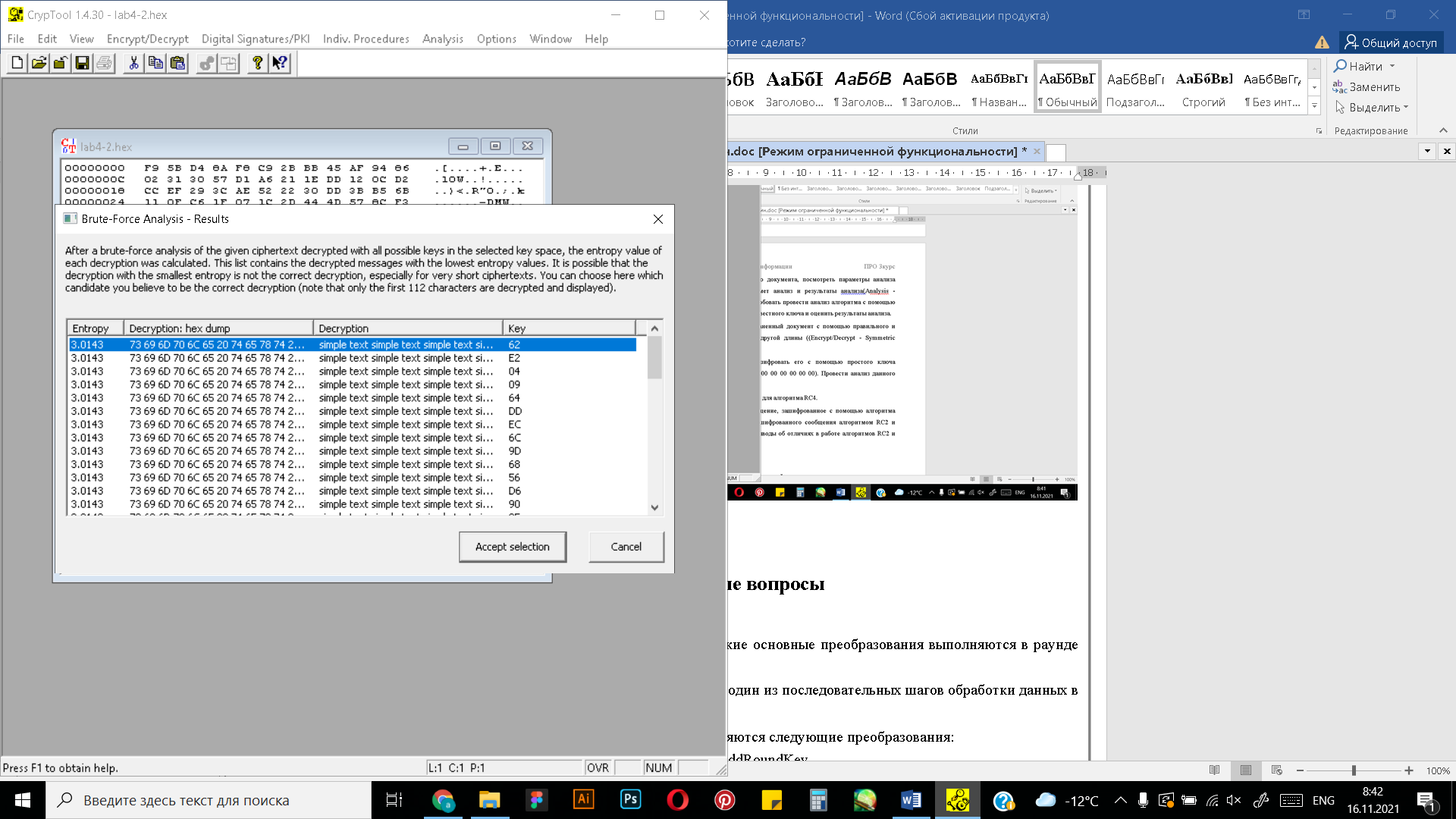Apply the Подзаголовок style in Word

[1136, 88]
